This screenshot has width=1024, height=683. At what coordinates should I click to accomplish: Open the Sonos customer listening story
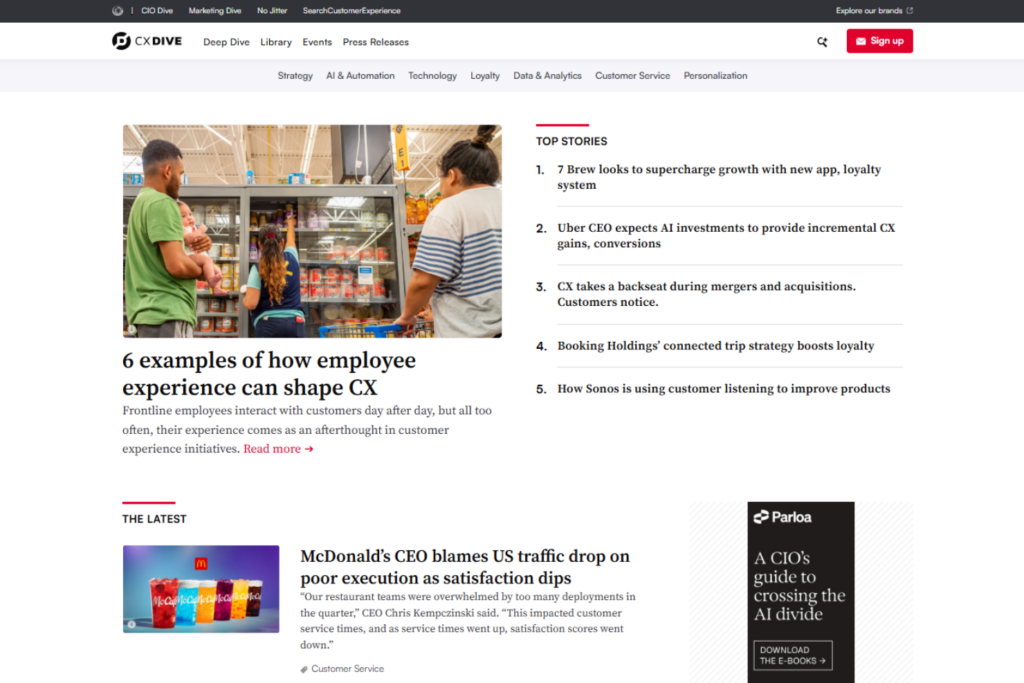pyautogui.click(x=724, y=389)
